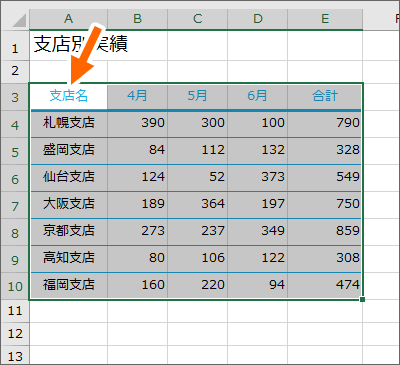Screen dimensions: 400x365
Task: Select row 1 header
Action: point(15,45)
